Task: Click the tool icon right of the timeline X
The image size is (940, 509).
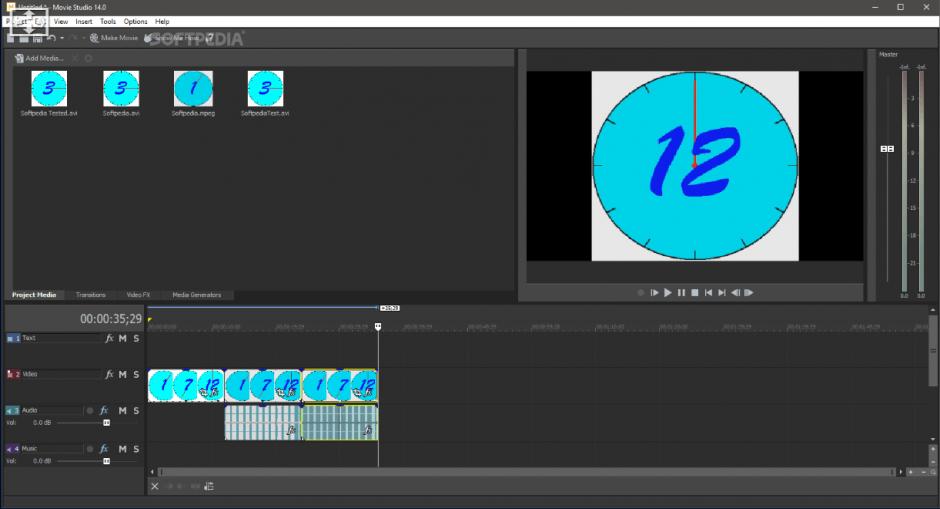Action: tap(209, 486)
